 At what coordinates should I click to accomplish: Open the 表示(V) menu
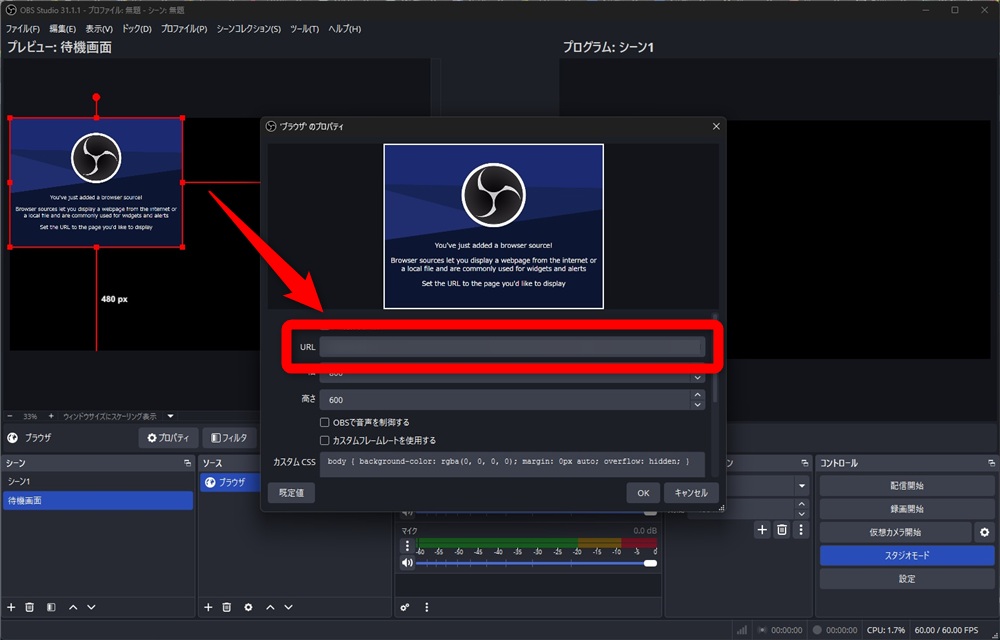pyautogui.click(x=99, y=29)
